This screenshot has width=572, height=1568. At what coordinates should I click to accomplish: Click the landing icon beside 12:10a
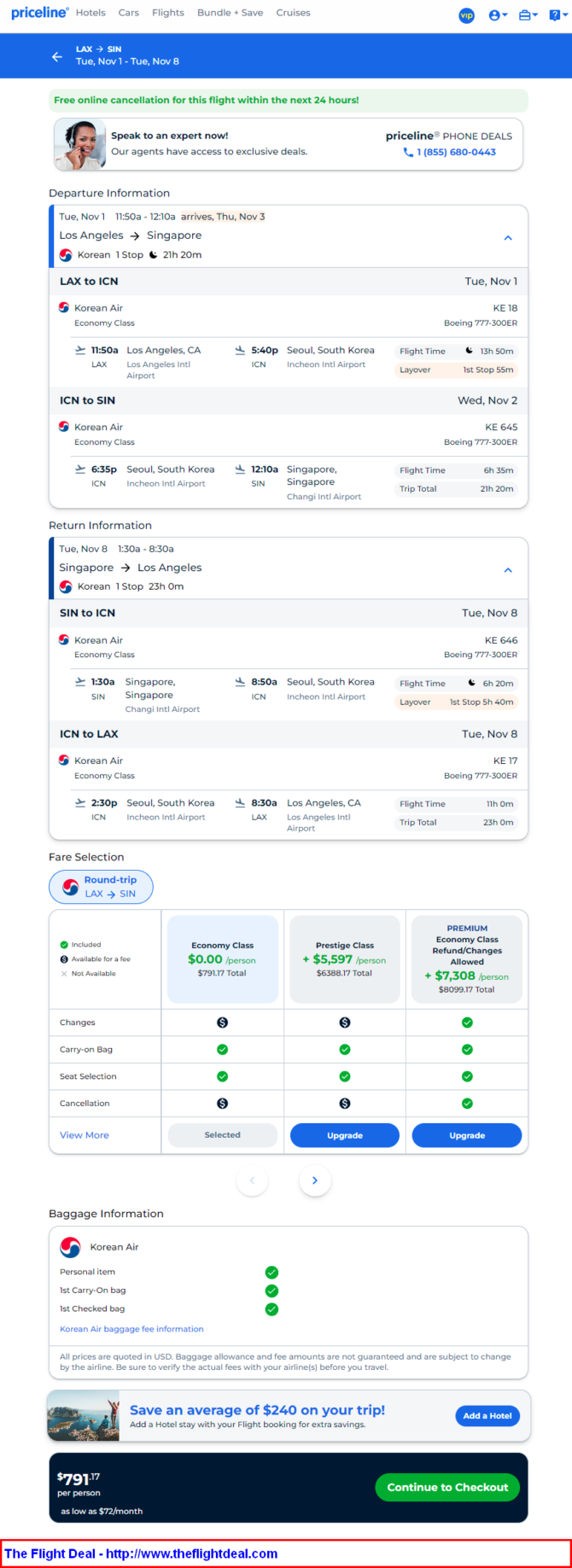point(240,469)
